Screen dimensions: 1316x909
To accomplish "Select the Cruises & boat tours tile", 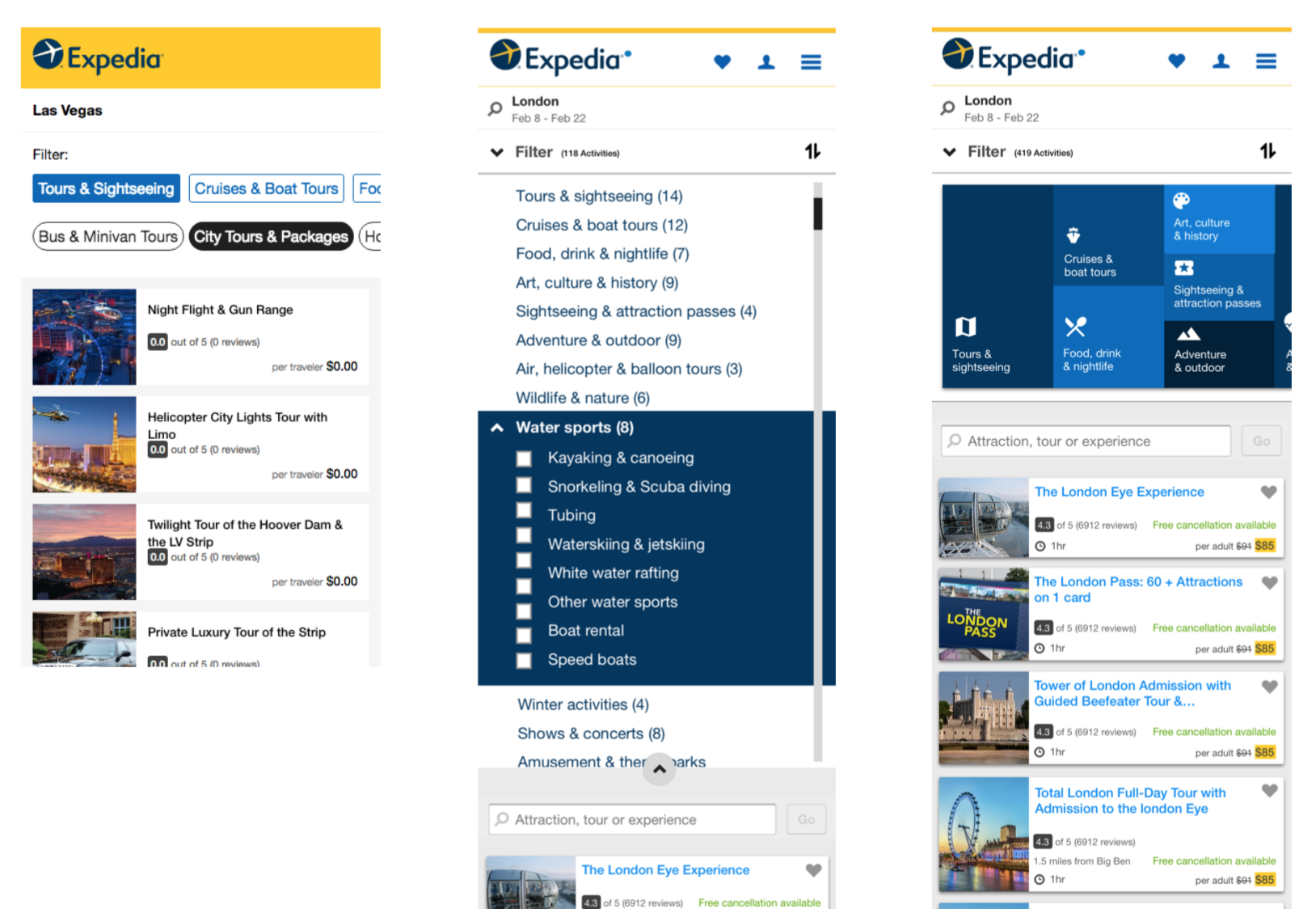I will 1108,235.
